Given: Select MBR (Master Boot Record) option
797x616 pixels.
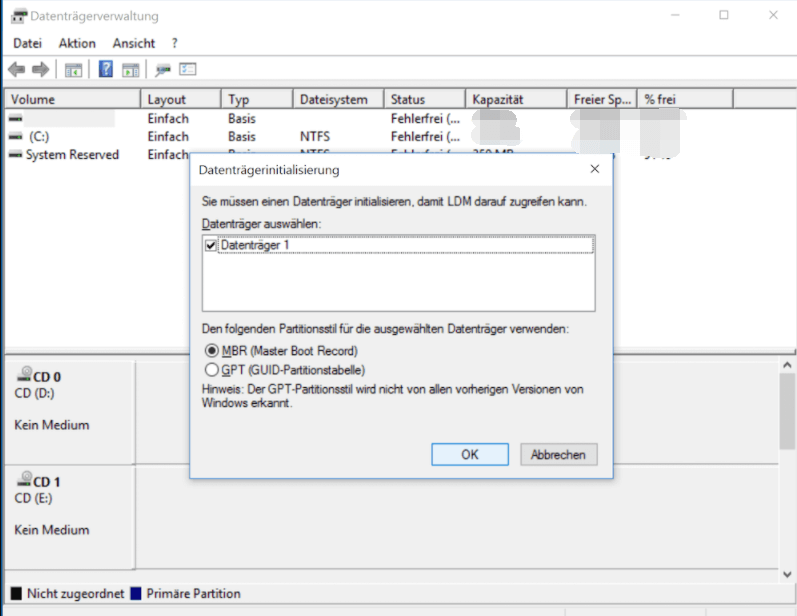Looking at the screenshot, I should [211, 351].
